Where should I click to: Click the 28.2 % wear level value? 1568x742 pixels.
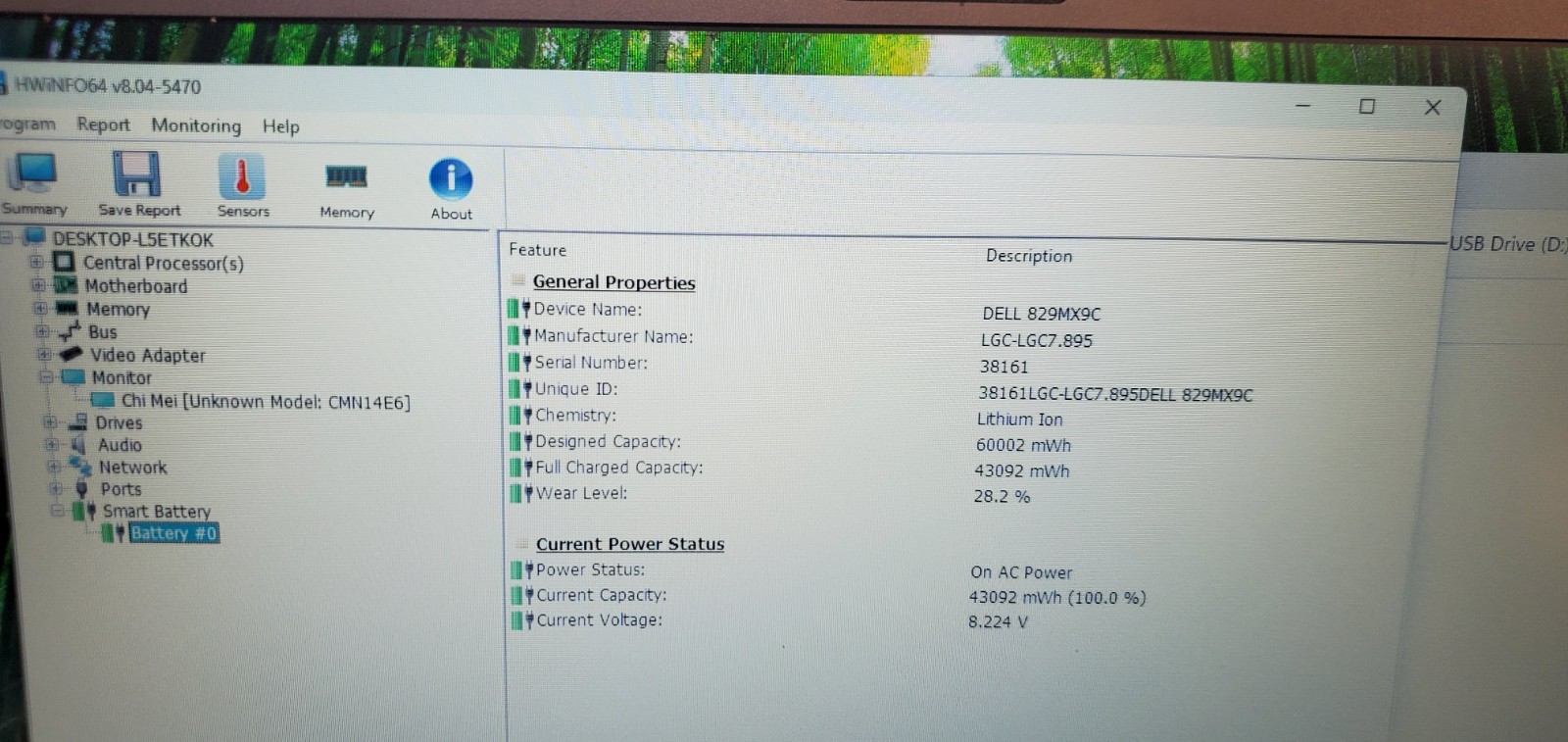coord(1002,496)
